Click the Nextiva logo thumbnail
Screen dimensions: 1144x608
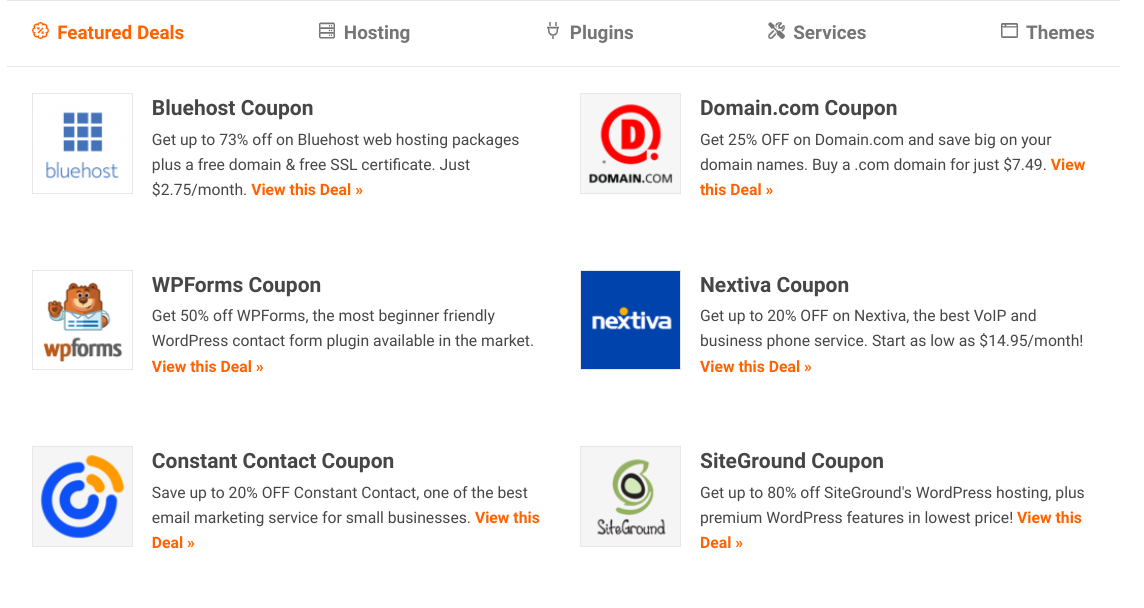pyautogui.click(x=630, y=319)
